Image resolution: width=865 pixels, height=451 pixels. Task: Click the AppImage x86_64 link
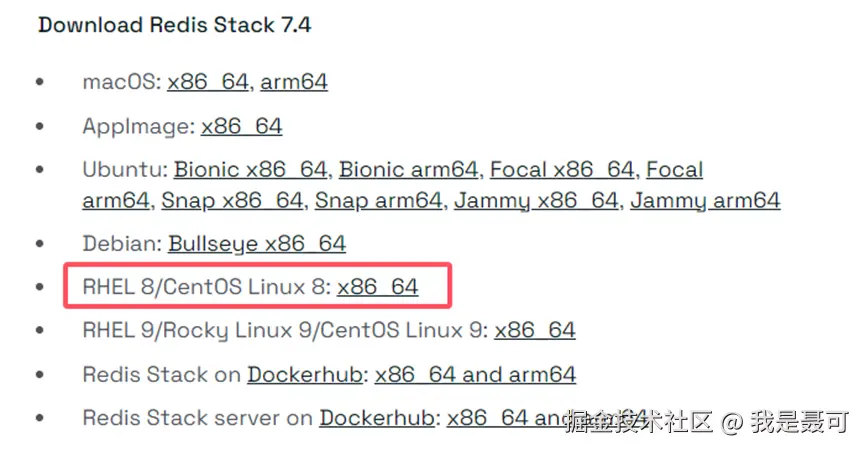click(x=241, y=127)
